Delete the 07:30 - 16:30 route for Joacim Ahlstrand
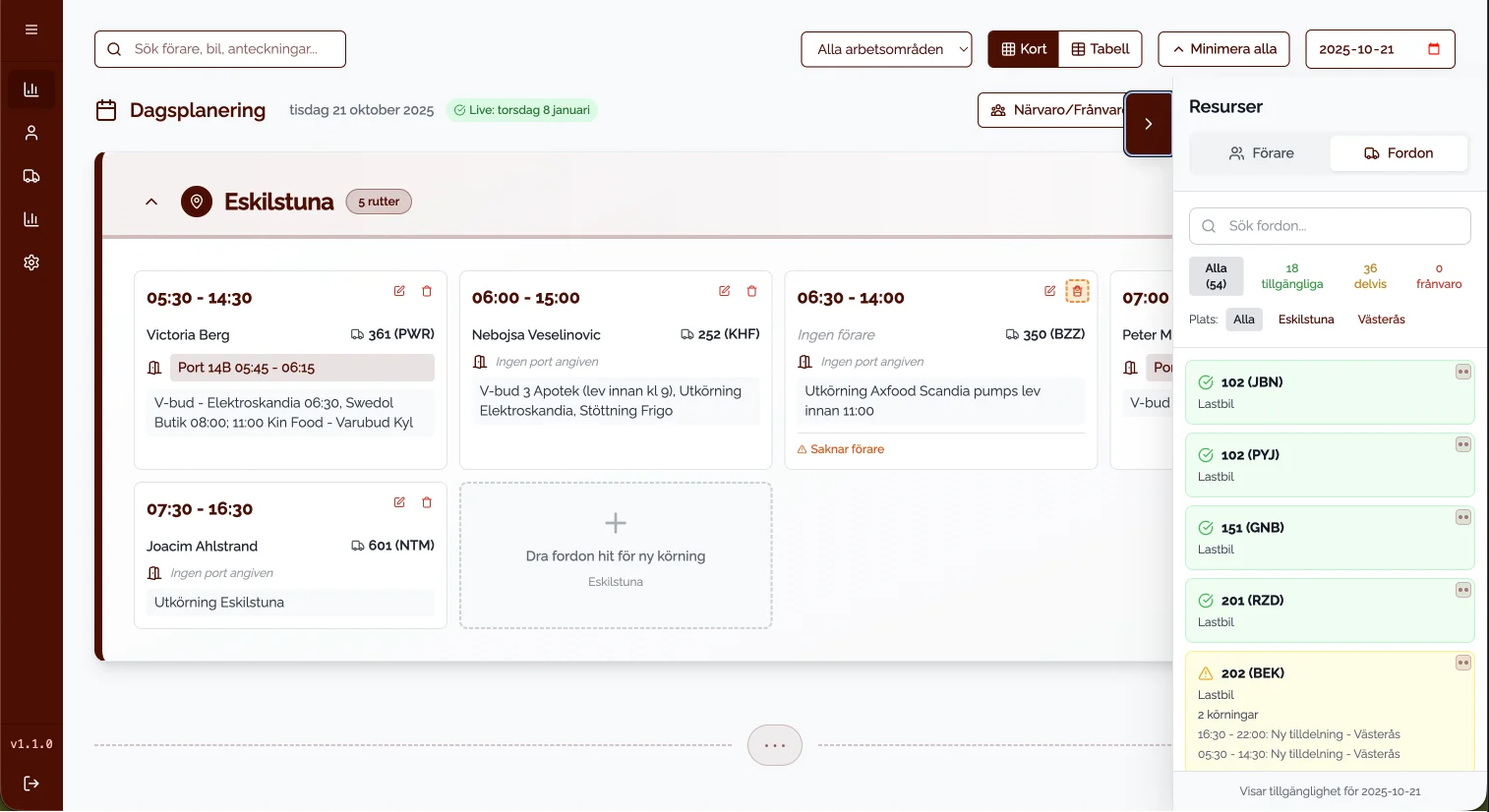 point(427,502)
